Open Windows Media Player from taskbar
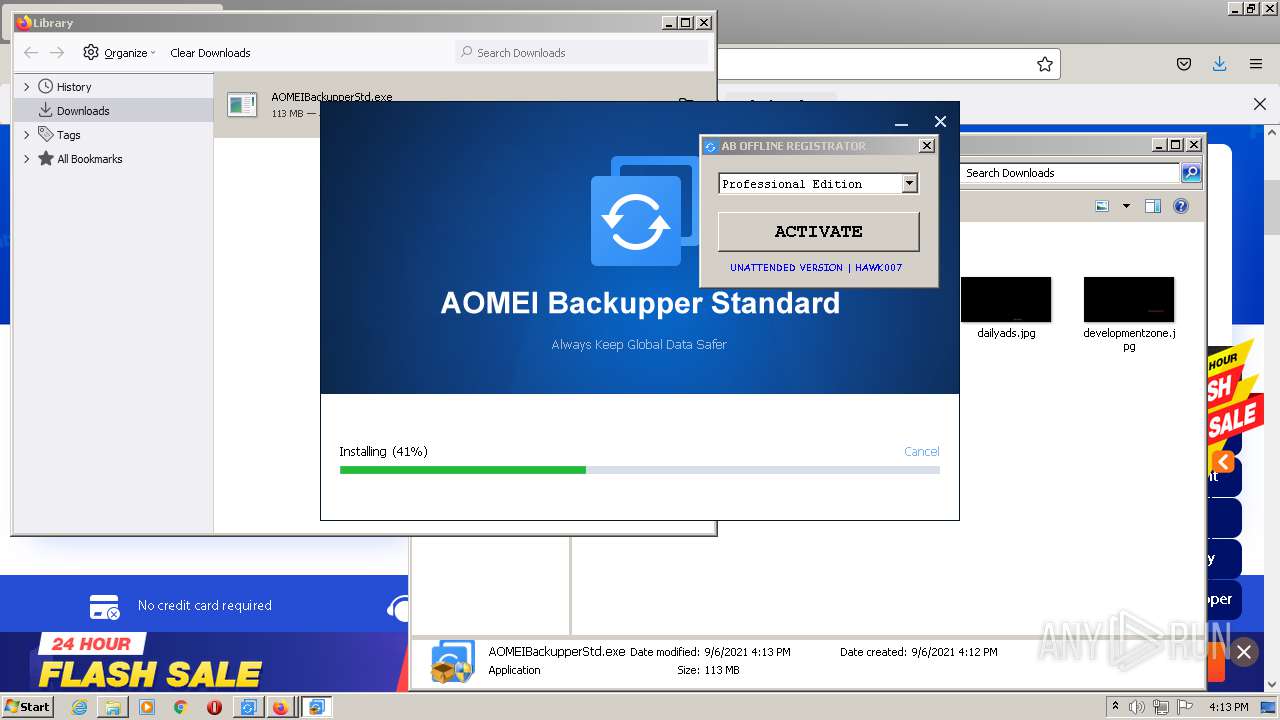This screenshot has width=1280, height=720. point(147,707)
